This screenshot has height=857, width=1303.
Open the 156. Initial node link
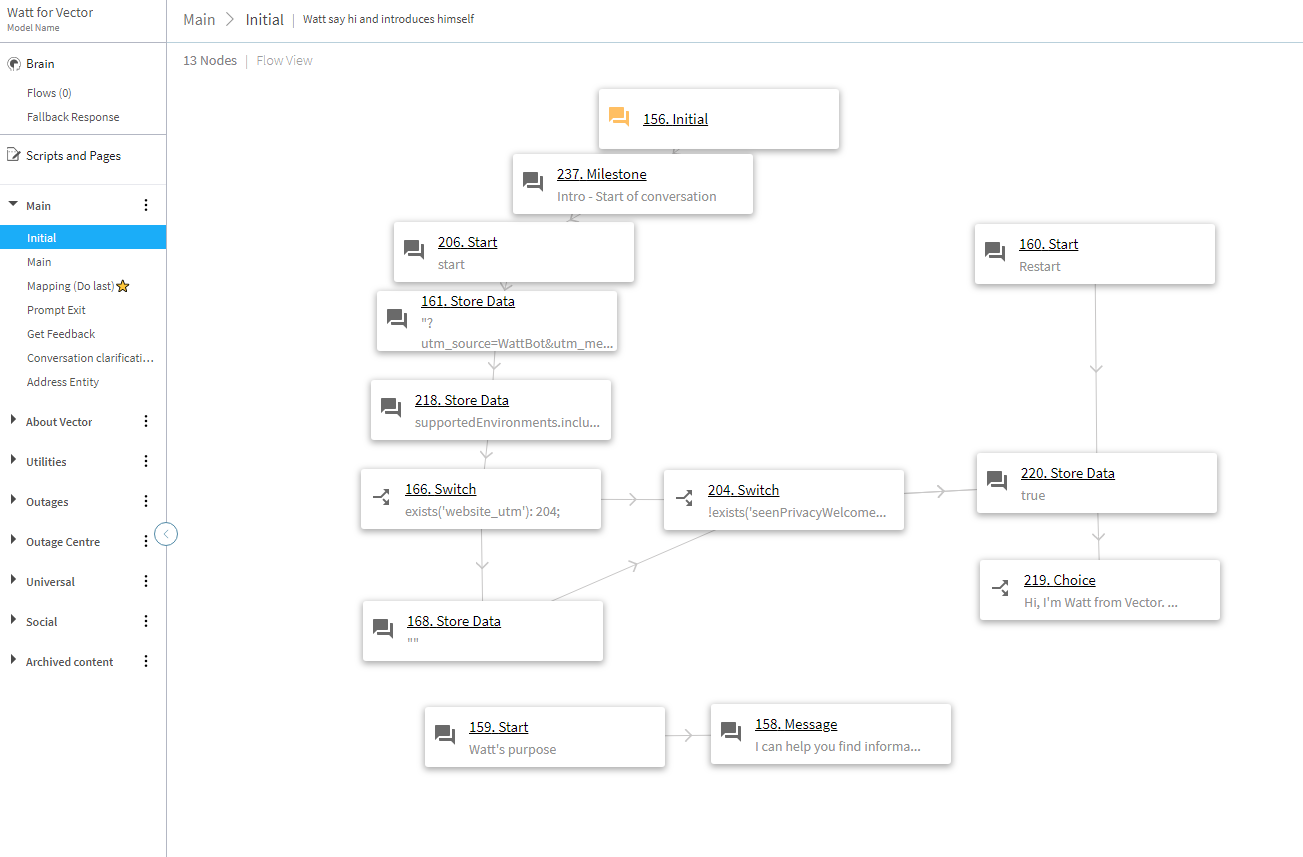point(675,119)
